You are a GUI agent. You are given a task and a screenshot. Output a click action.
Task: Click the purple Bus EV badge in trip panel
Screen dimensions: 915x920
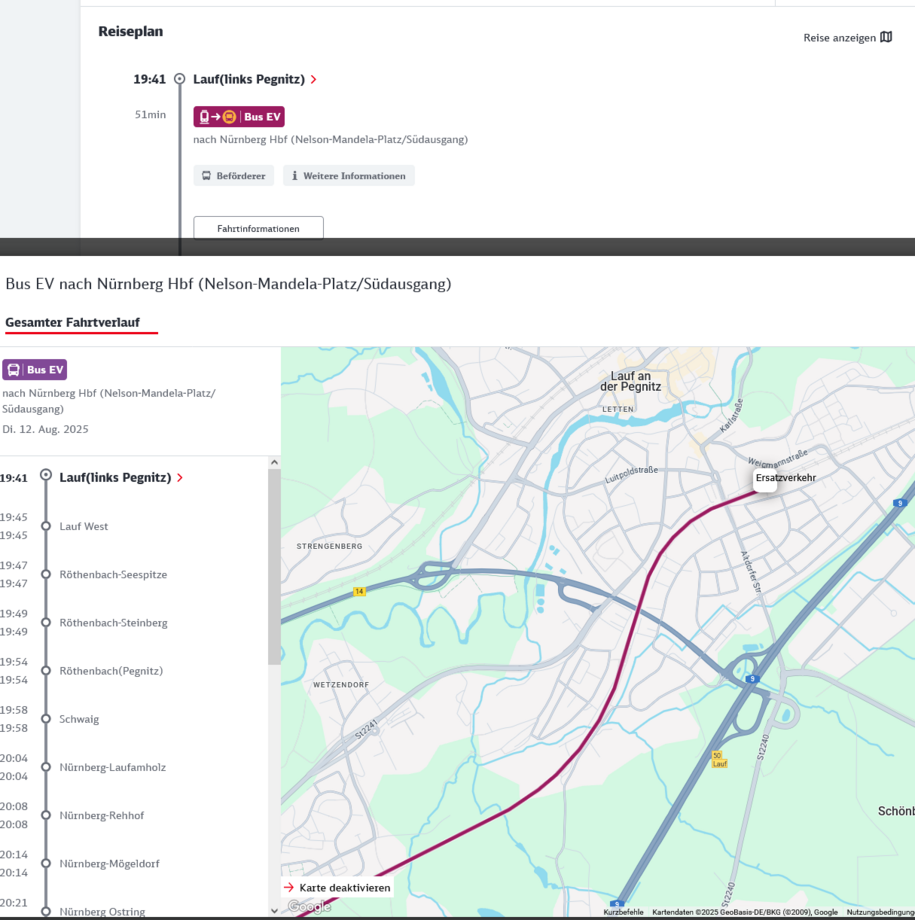[x=35, y=370]
